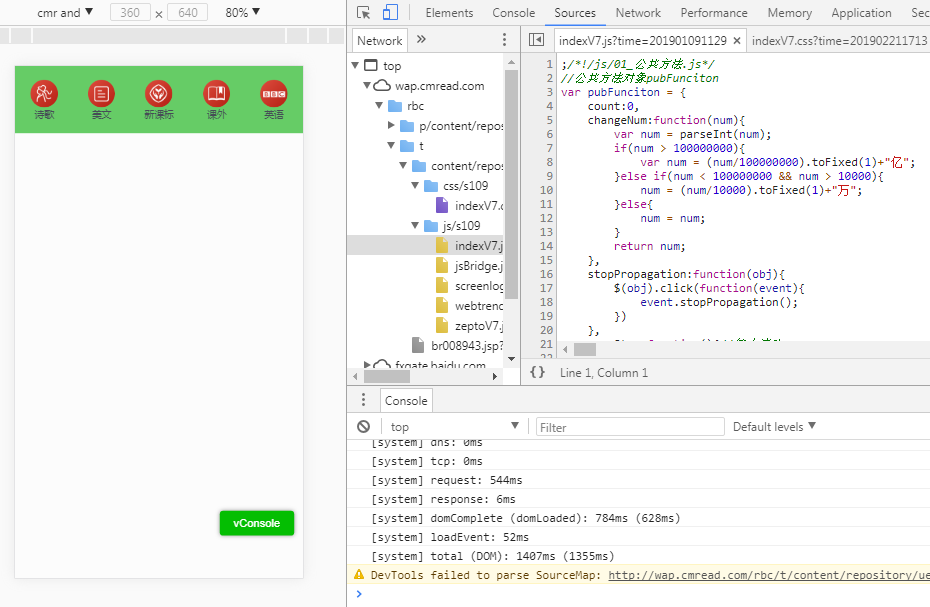Toggle the navigator sidebar icon
Viewport: 930px width, 607px height.
(x=537, y=40)
